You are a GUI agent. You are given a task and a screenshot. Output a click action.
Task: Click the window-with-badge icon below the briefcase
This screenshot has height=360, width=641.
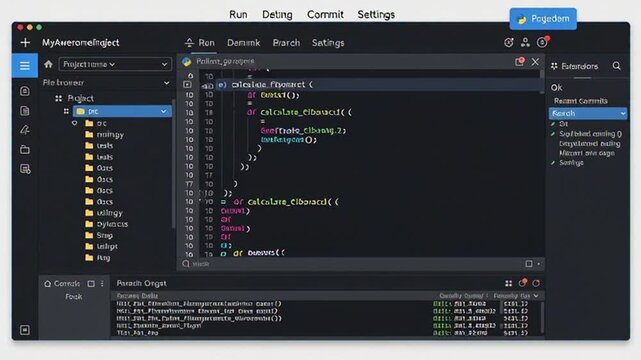(x=25, y=169)
